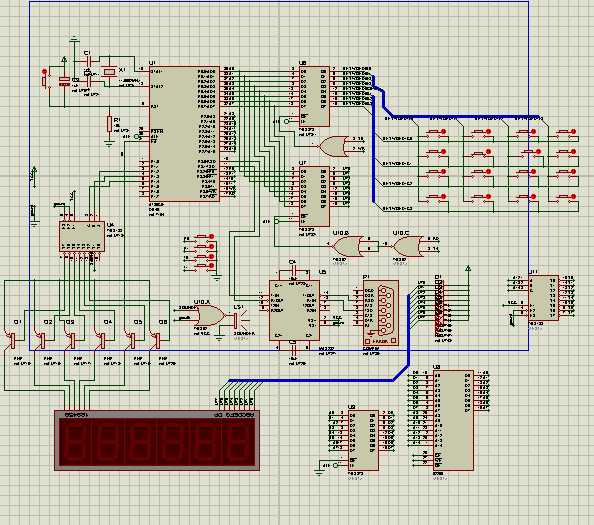Select the U11 decoder chip

(x=543, y=298)
